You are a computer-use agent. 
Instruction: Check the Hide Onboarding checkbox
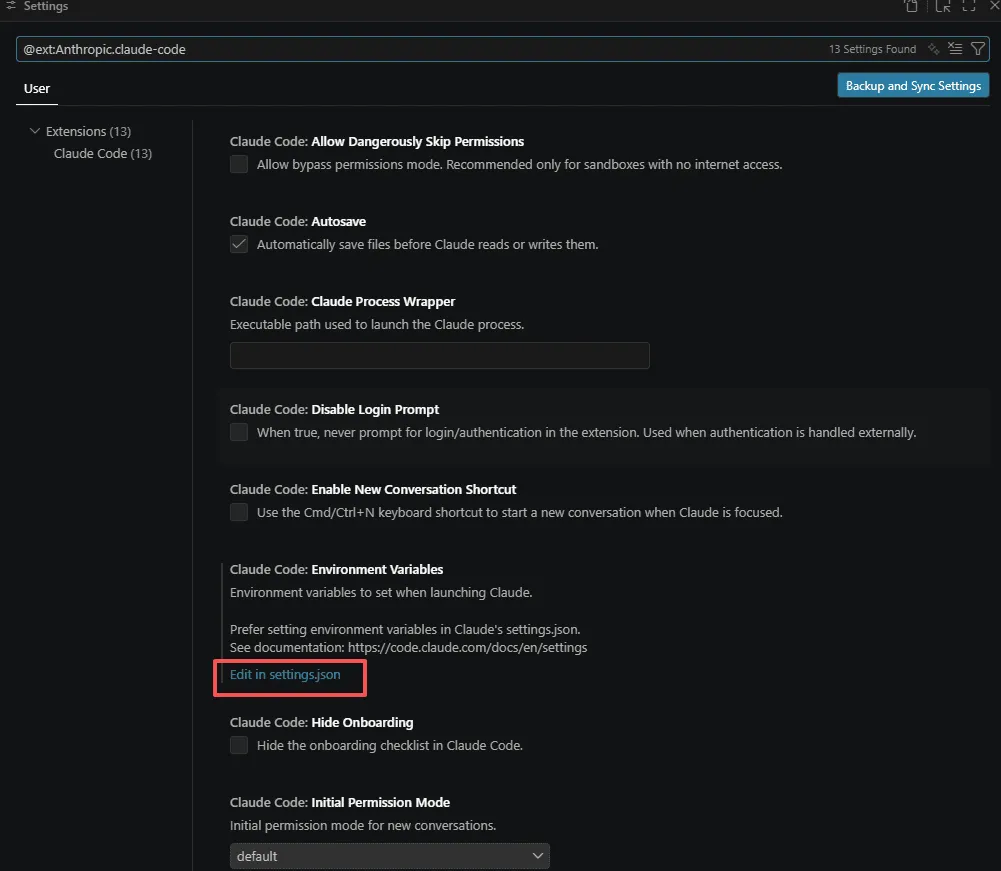(239, 745)
